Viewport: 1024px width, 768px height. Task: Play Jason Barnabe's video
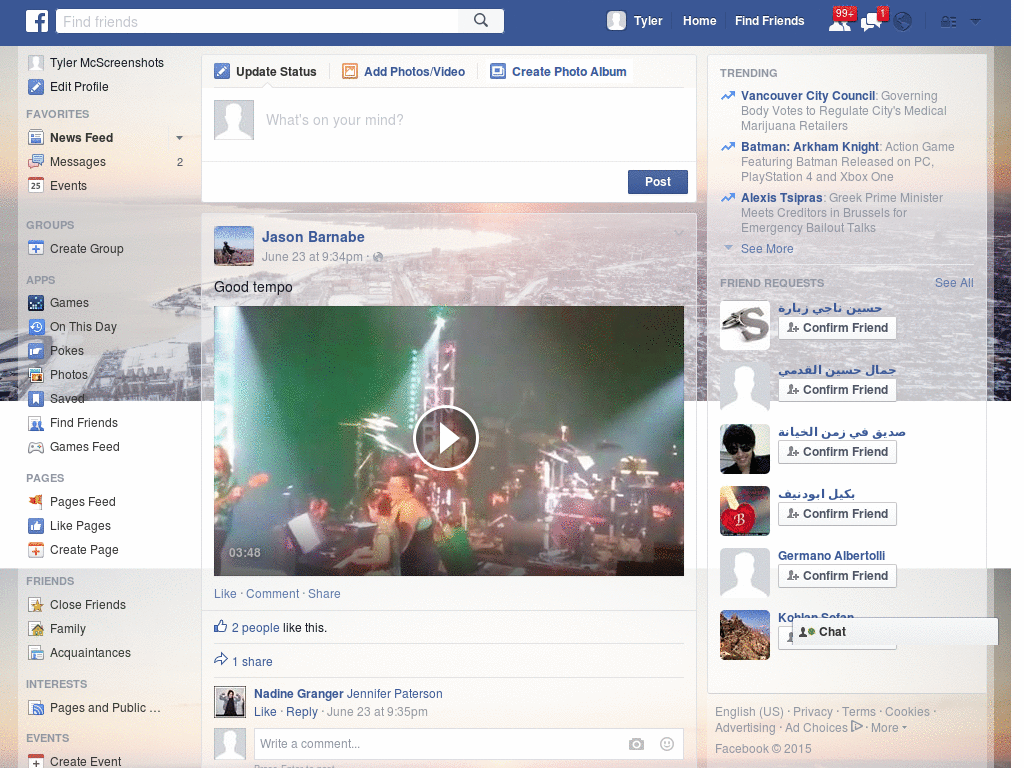(447, 438)
